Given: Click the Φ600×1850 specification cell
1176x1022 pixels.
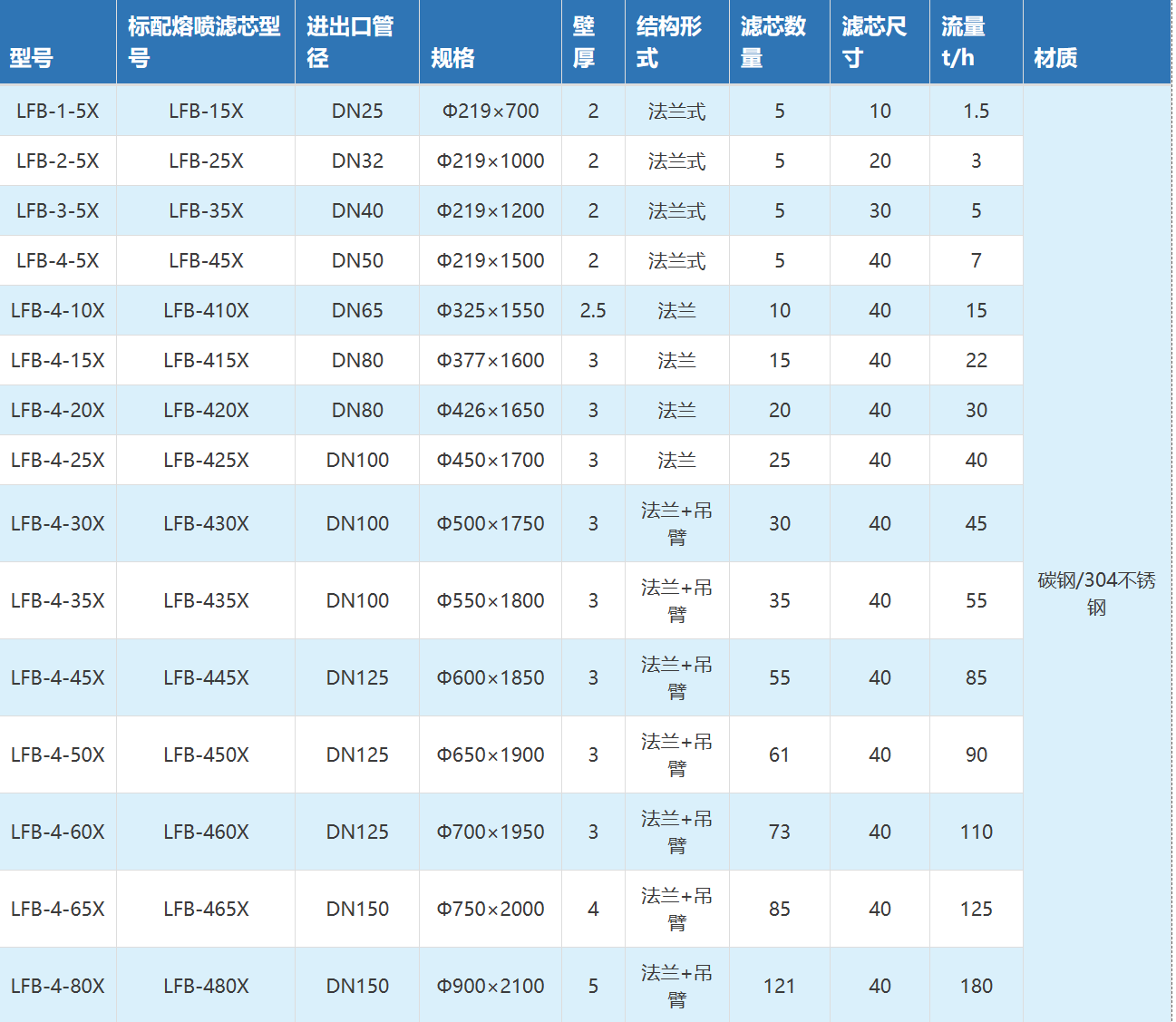Looking at the screenshot, I should click(x=491, y=677).
